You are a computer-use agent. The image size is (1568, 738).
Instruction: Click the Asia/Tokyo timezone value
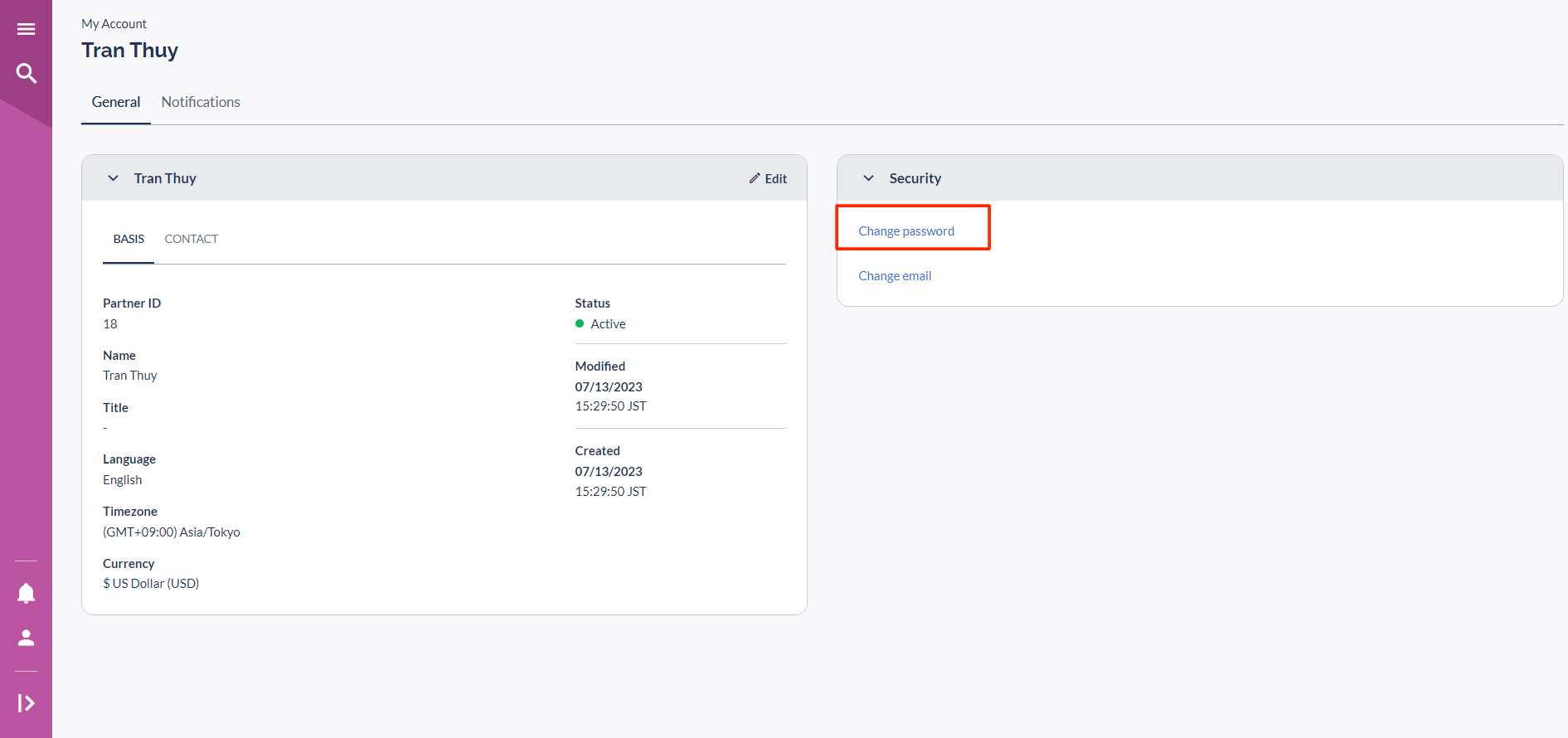tap(172, 532)
